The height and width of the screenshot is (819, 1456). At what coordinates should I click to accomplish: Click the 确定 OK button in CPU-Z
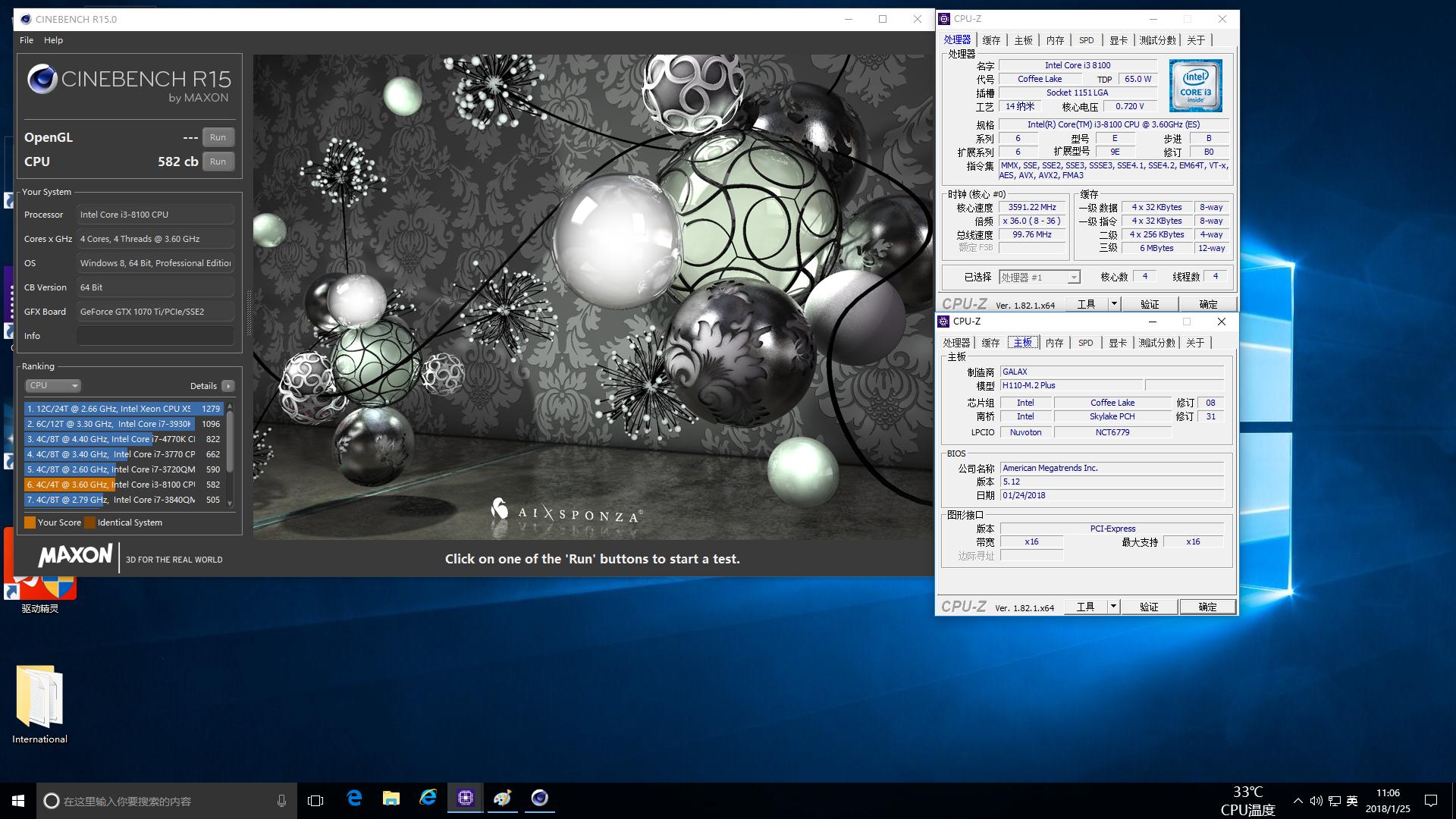pos(1207,606)
